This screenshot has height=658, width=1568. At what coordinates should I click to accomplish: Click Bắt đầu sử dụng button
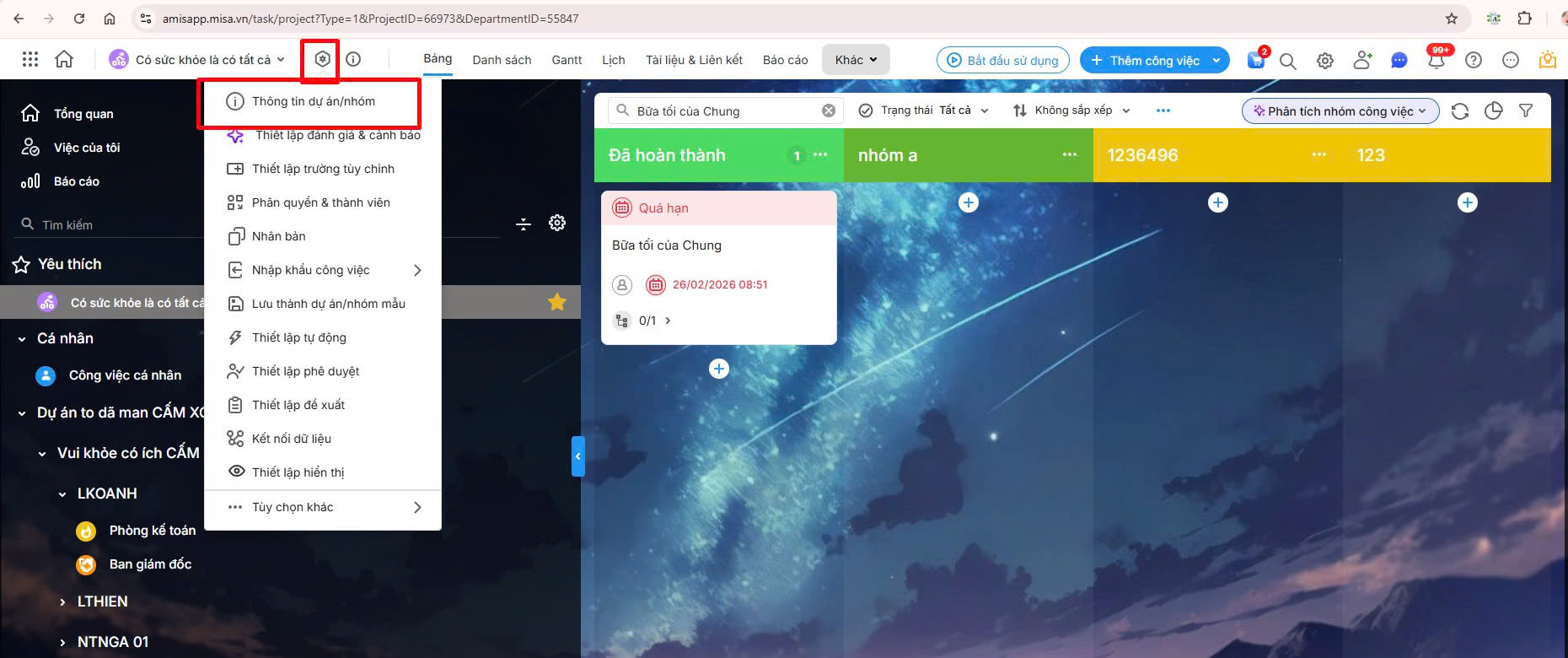tap(1003, 60)
